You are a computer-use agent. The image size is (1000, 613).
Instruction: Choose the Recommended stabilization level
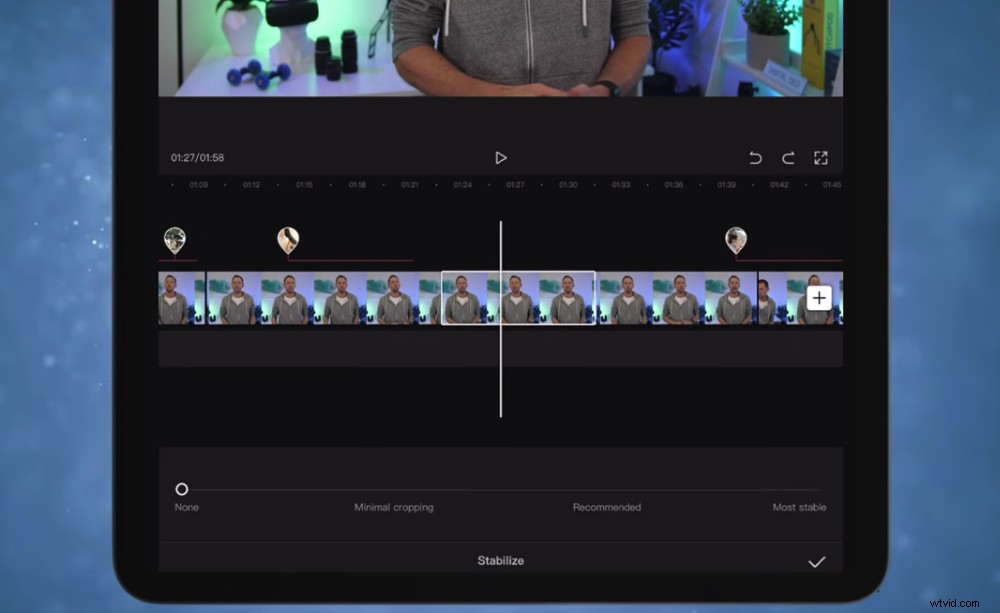607,507
